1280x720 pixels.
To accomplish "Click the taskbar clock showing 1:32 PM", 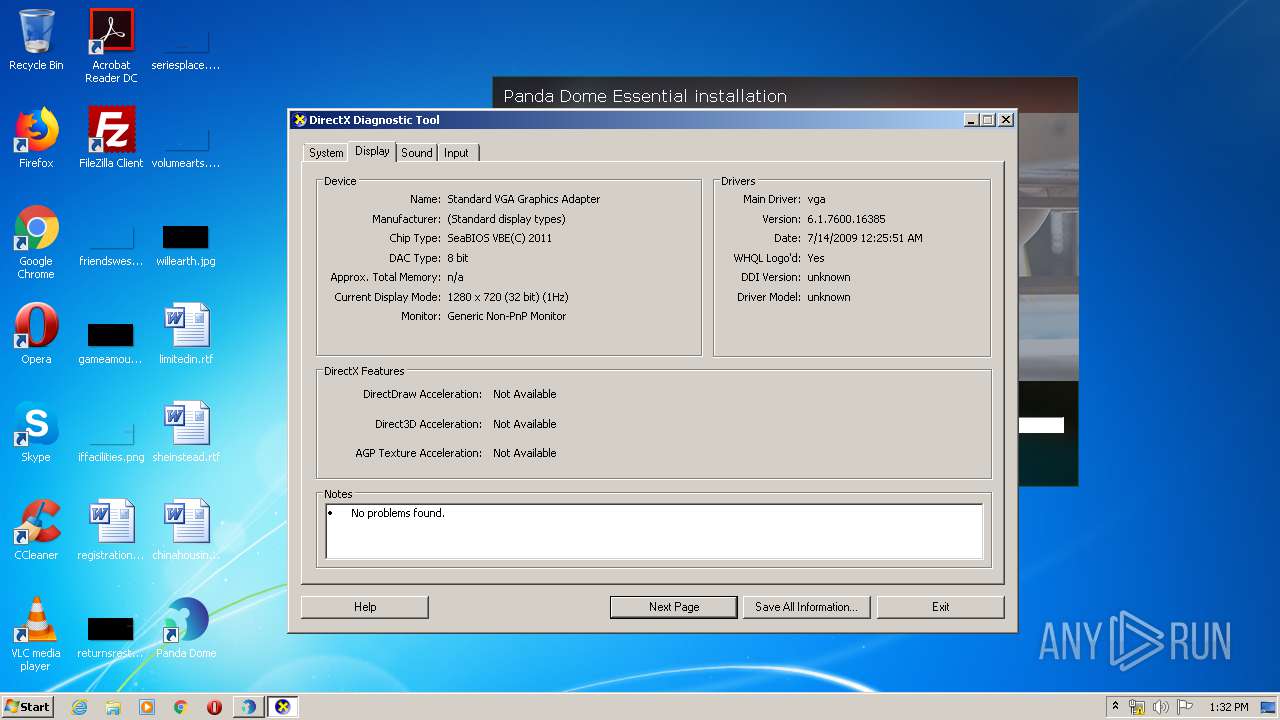I will click(1229, 707).
